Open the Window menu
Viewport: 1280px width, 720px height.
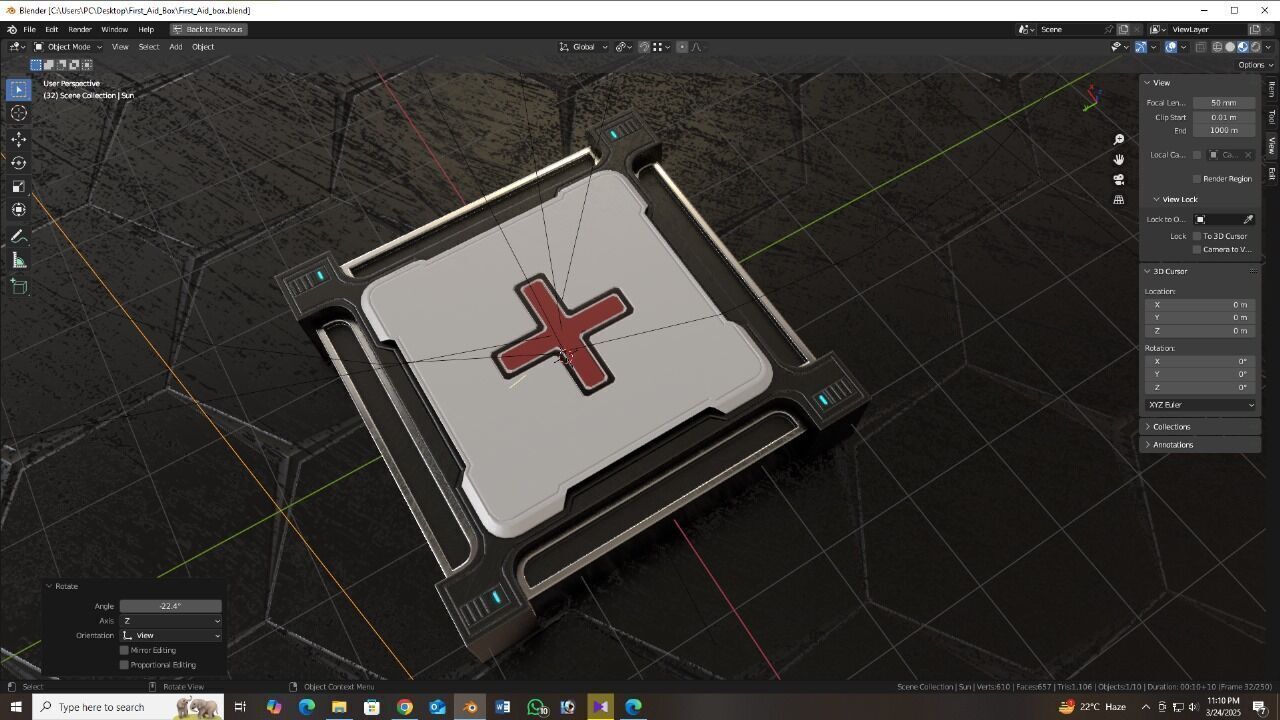click(x=114, y=29)
